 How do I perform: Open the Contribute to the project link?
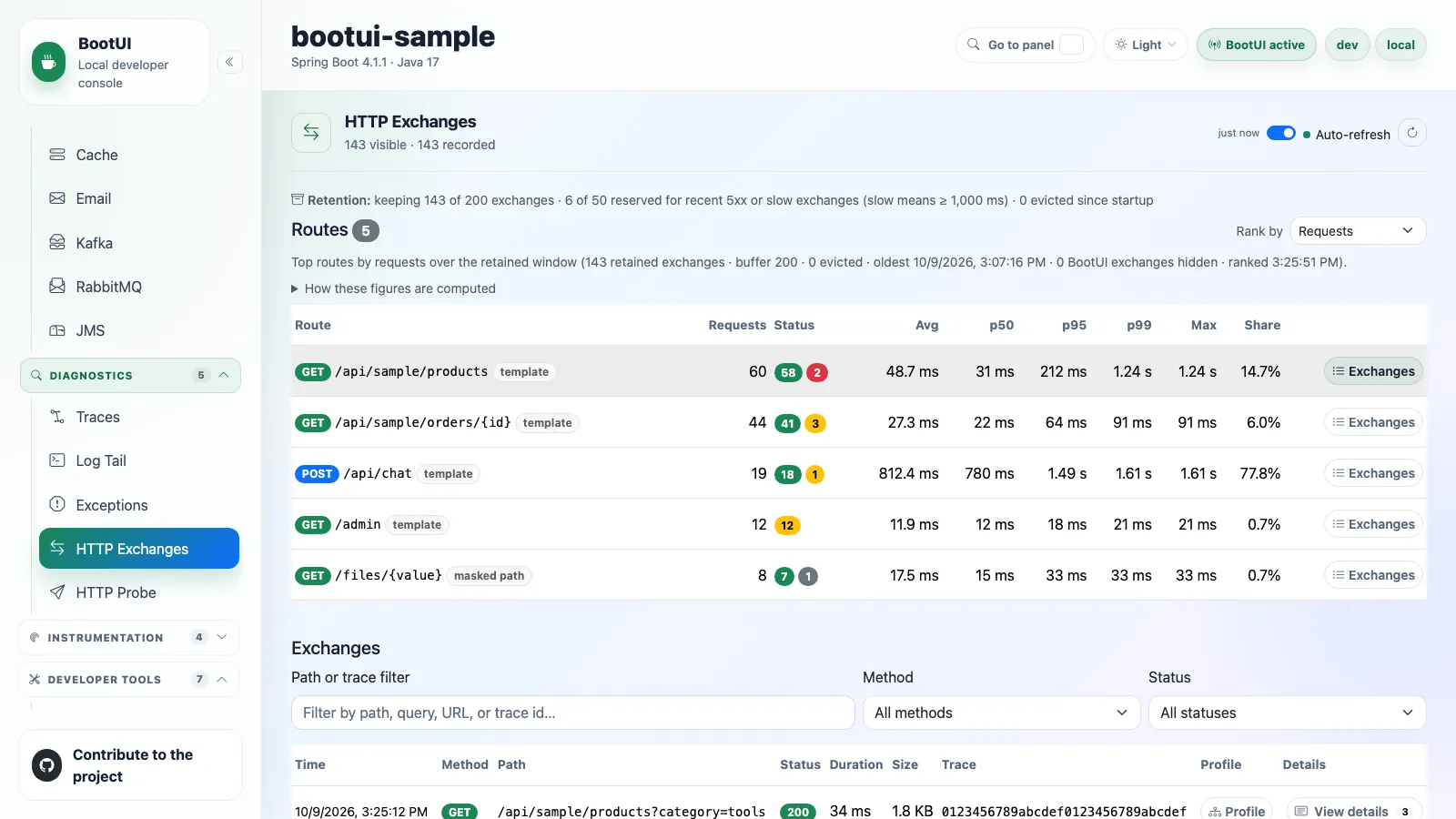click(x=130, y=765)
